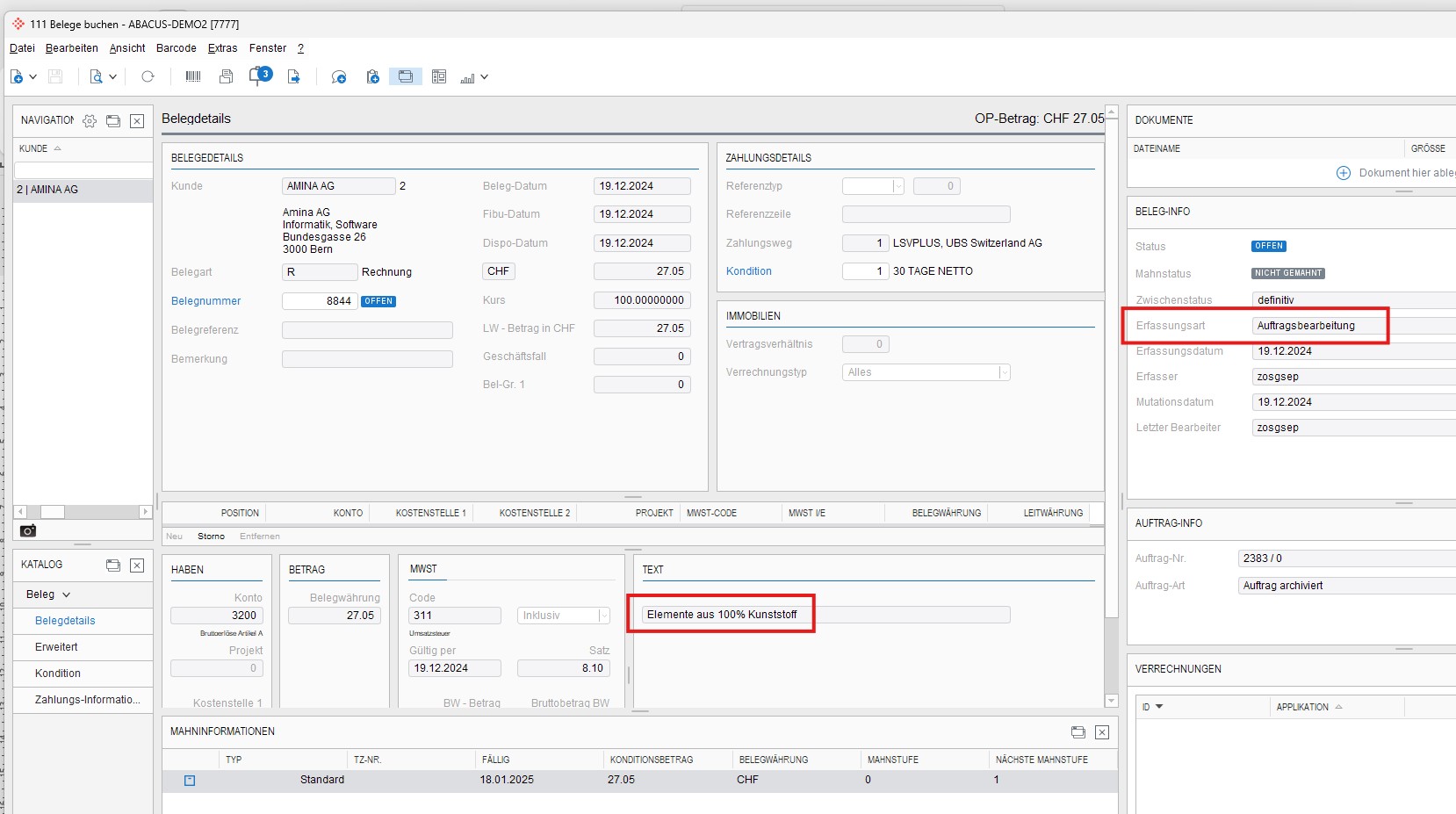Open Navigation panel settings gear
This screenshot has height=814, width=1456.
[x=90, y=121]
